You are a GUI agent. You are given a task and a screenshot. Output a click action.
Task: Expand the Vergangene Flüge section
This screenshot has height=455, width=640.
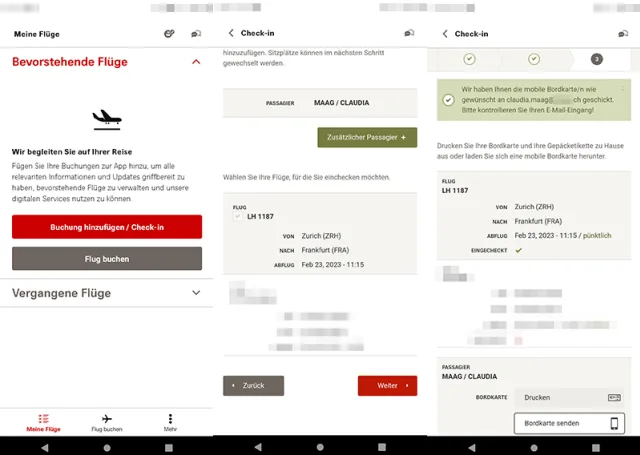click(x=196, y=293)
